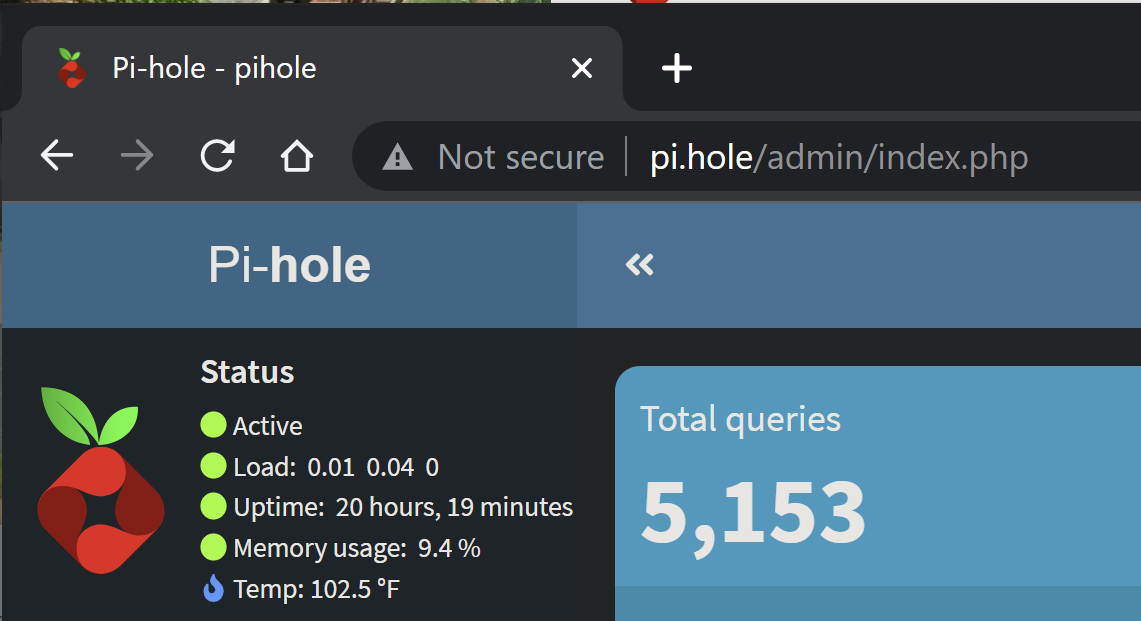The height and width of the screenshot is (621, 1141).
Task: Click the Load: 0.01 0.04 0 text
Action: (336, 467)
